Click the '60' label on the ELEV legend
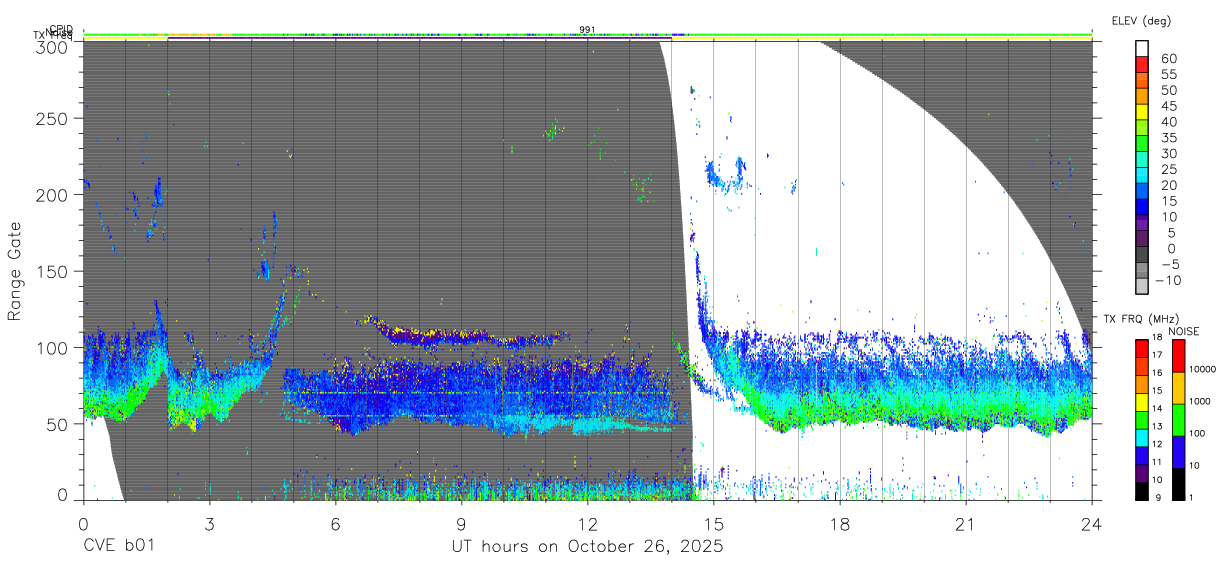 pos(1167,57)
